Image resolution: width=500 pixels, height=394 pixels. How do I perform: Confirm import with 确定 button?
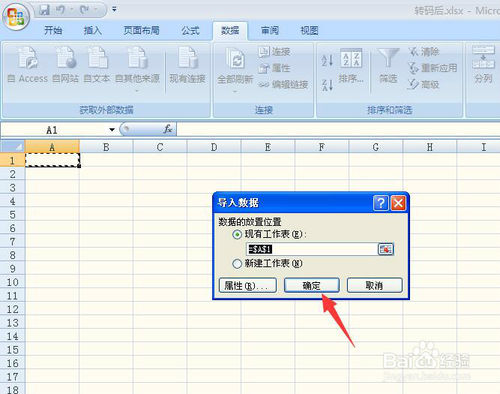pyautogui.click(x=311, y=286)
